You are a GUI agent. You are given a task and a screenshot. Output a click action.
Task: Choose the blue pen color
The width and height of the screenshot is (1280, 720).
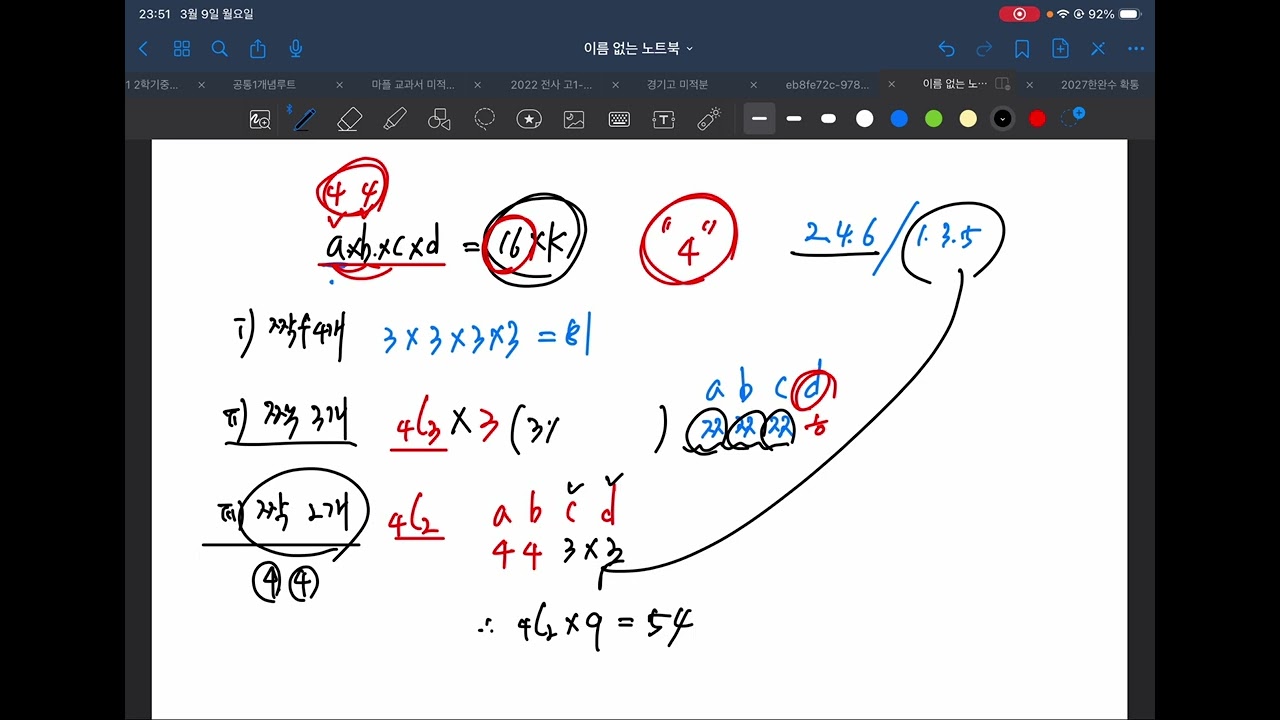click(899, 119)
